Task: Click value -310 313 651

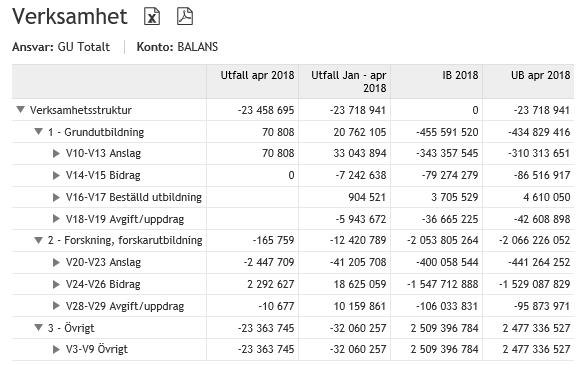Action: (x=539, y=153)
